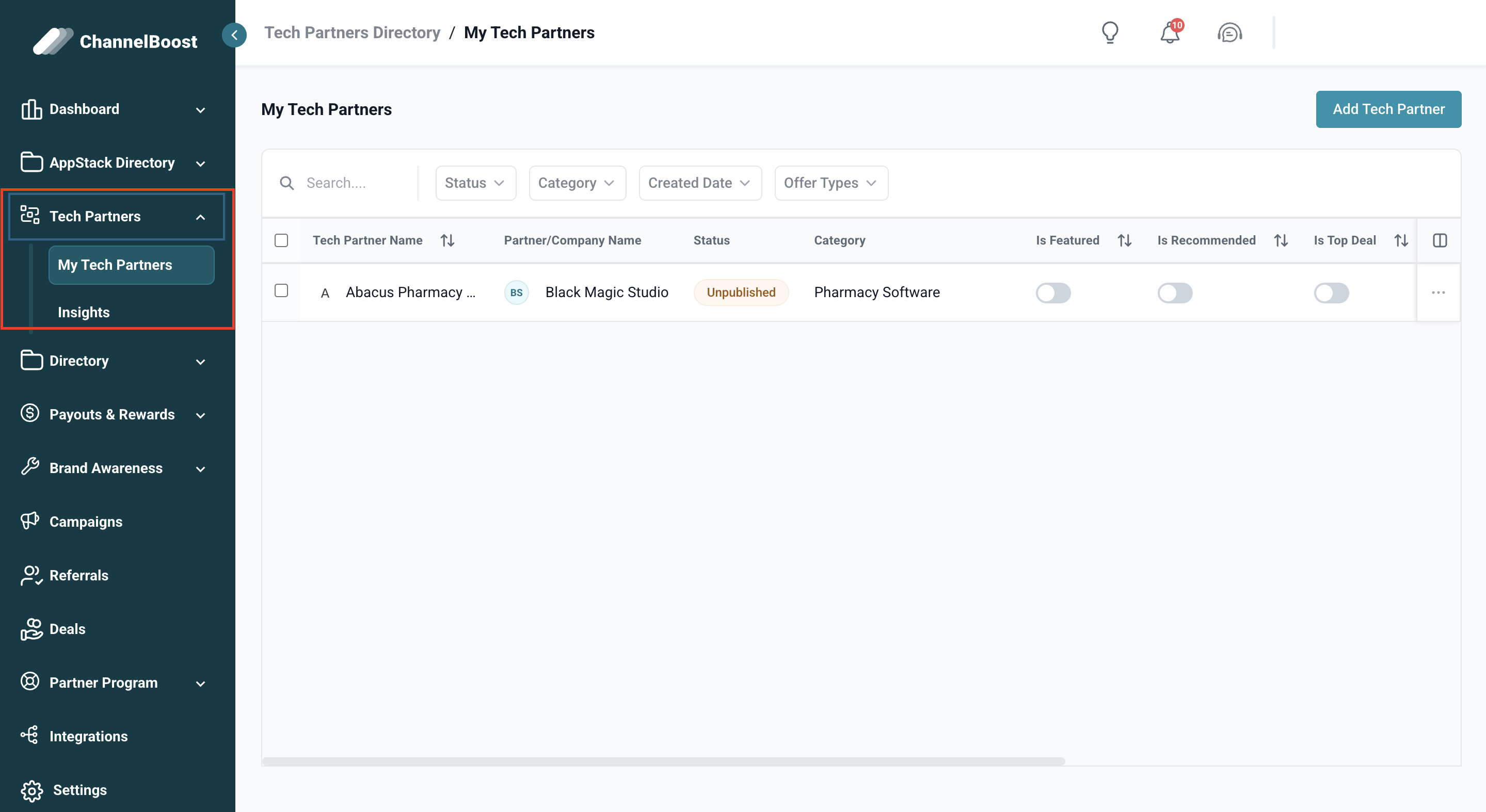Open the Created Date filter dropdown
Image resolution: width=1486 pixels, height=812 pixels.
point(700,183)
